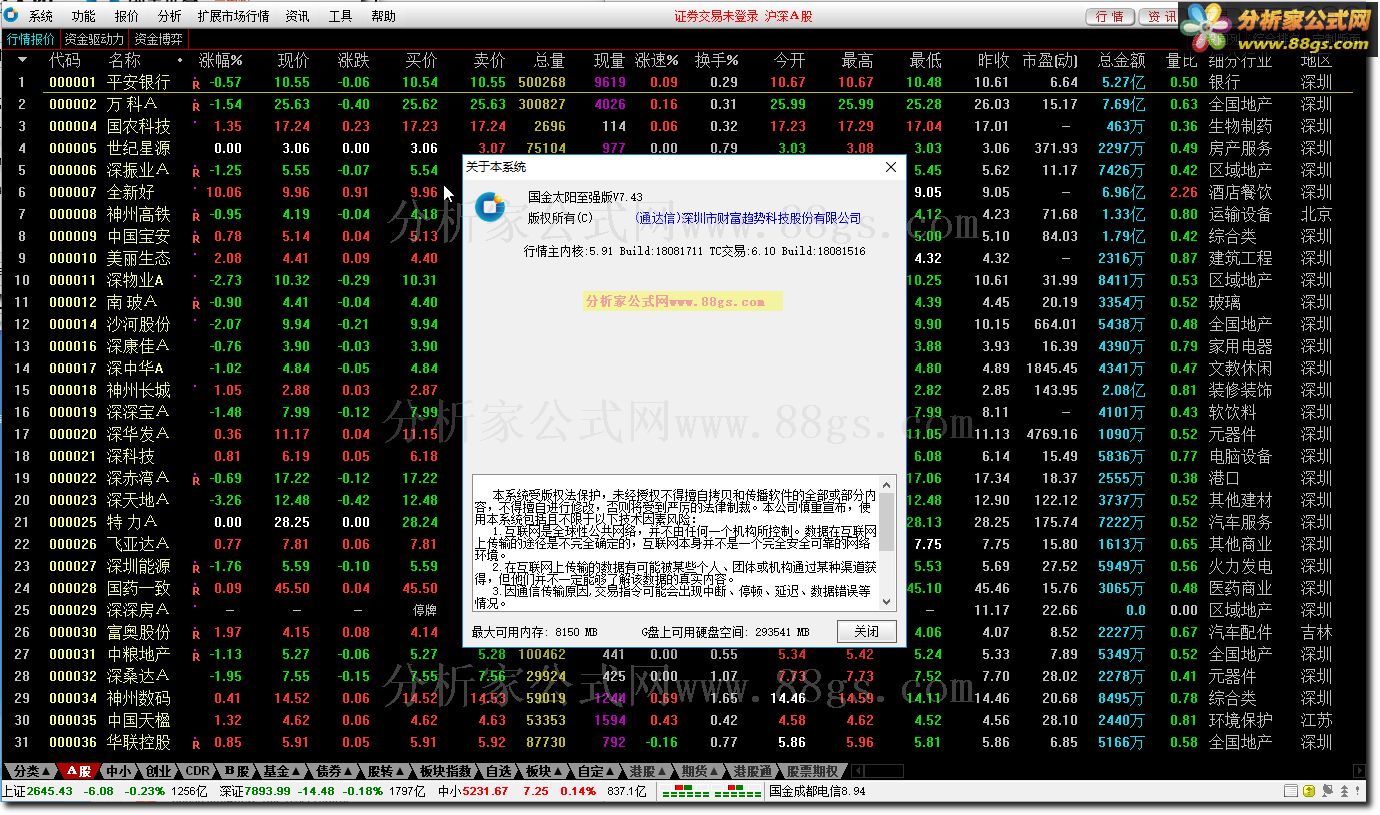
Task: Click the double up-arrow icon in status bar
Action: [1344, 791]
